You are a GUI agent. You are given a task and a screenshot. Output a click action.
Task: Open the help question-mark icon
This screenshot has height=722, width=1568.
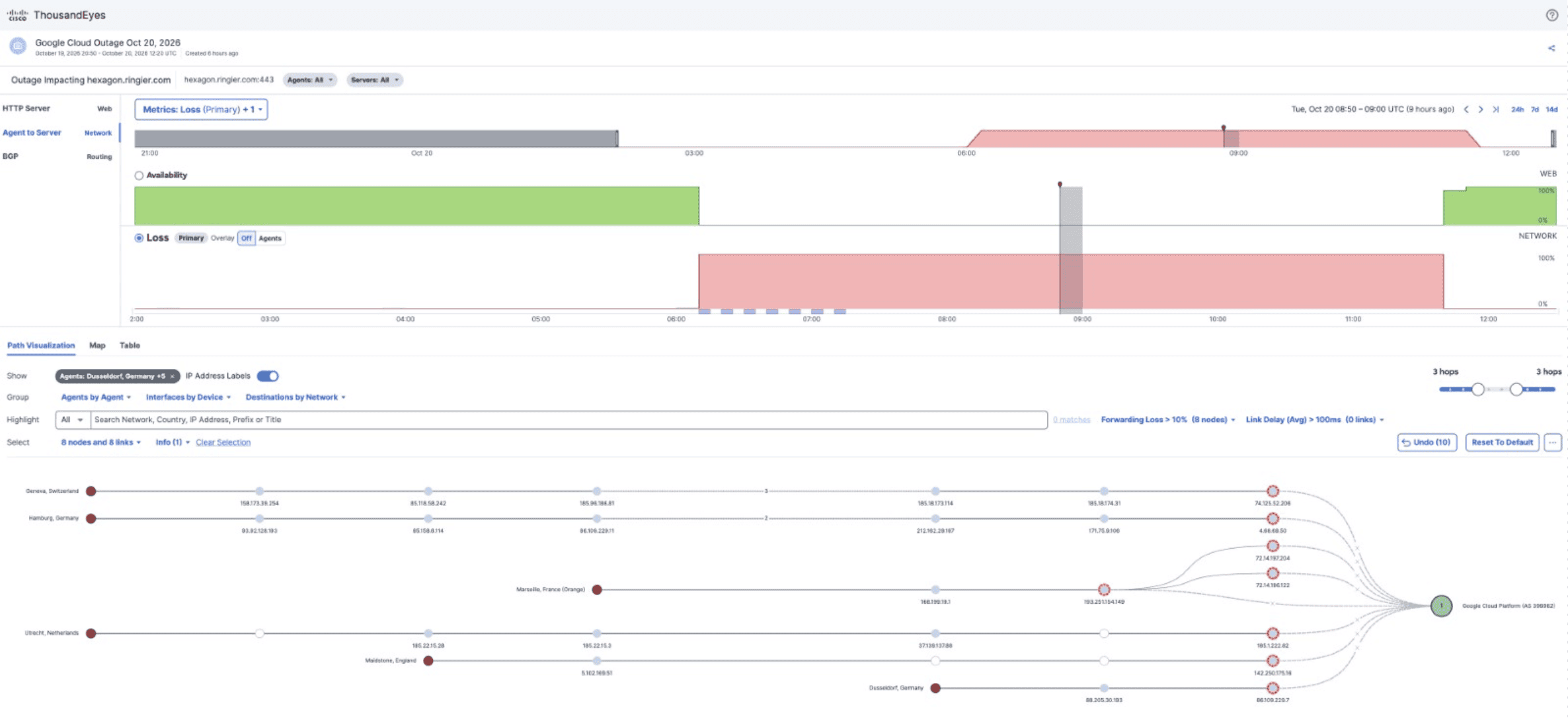[x=1551, y=15]
